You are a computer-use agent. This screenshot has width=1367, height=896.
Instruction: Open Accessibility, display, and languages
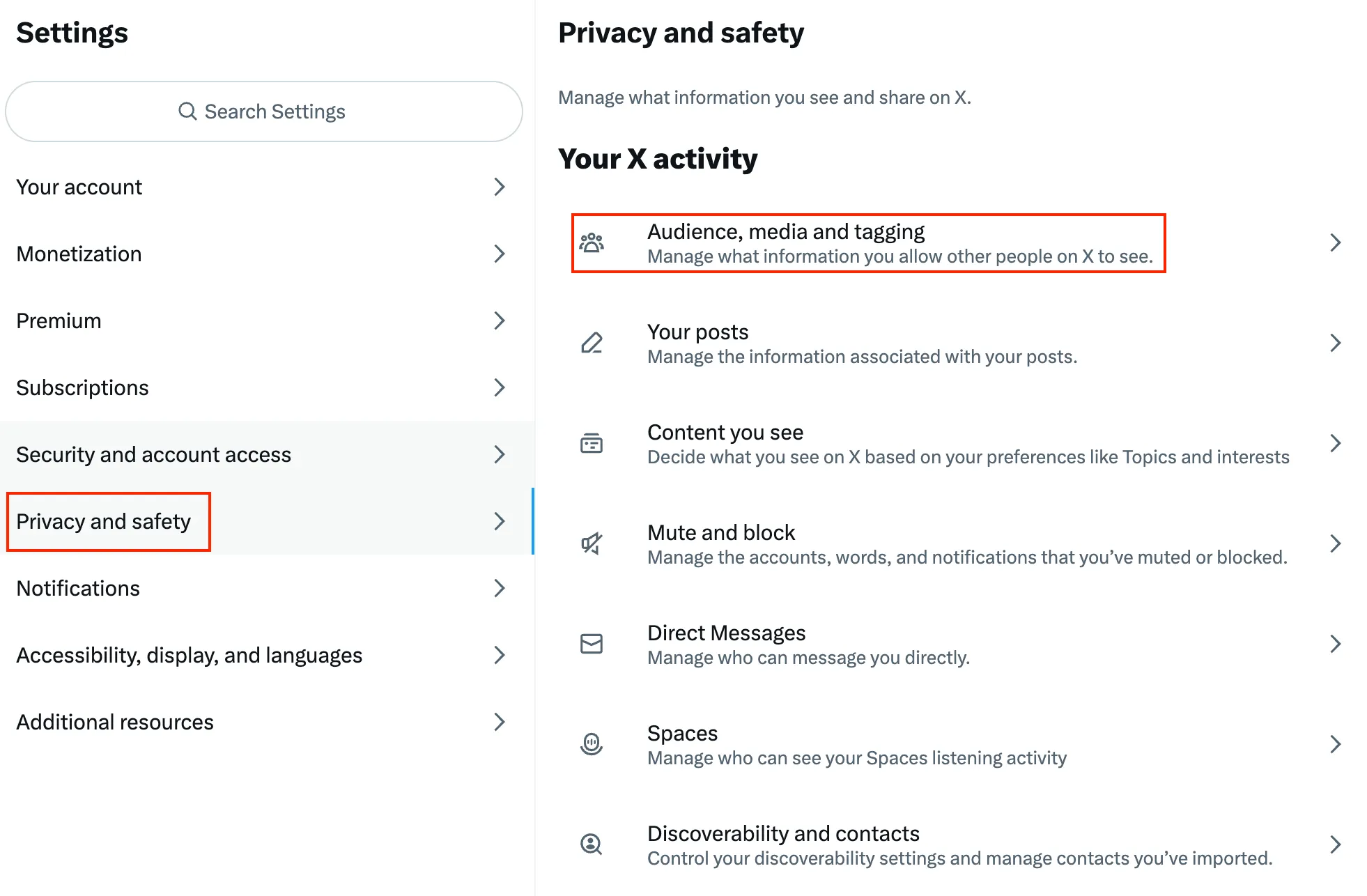[x=190, y=655]
